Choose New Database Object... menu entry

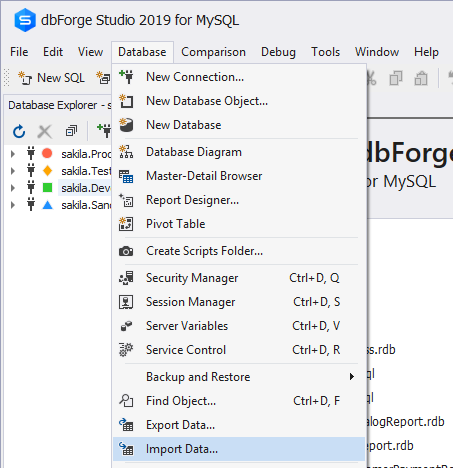point(239,101)
